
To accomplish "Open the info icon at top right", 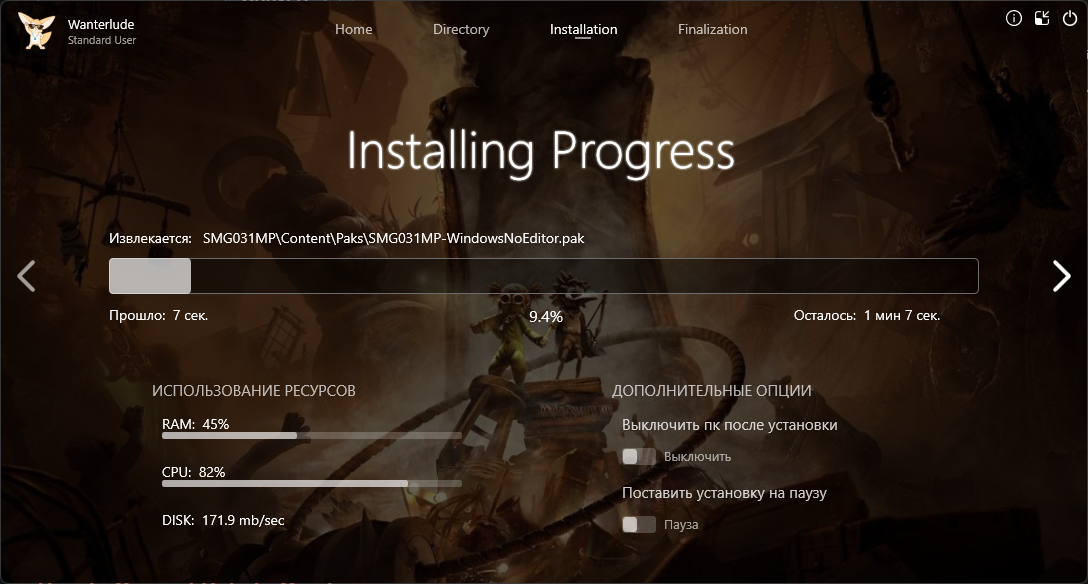I will point(1013,18).
